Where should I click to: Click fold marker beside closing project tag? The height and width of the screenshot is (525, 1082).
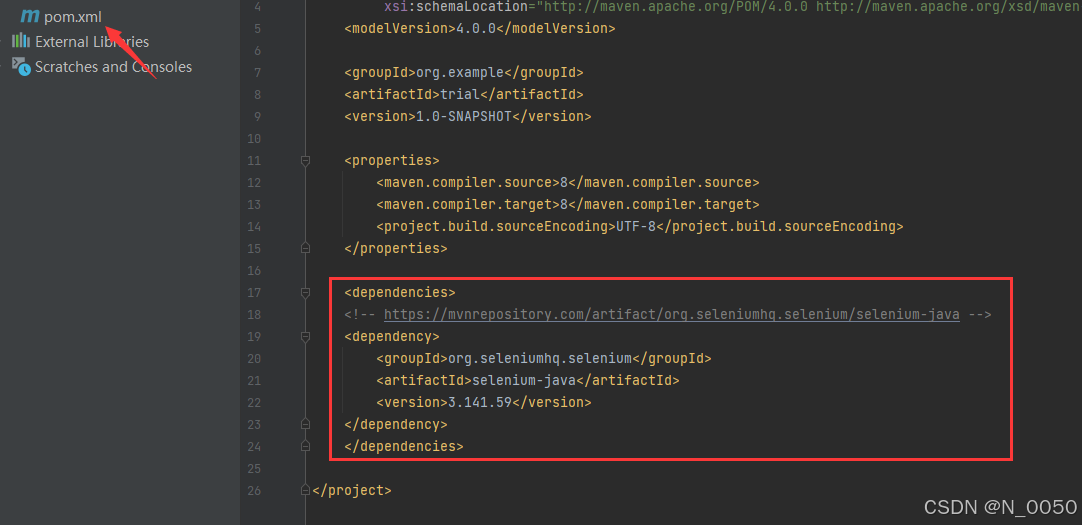coord(305,490)
